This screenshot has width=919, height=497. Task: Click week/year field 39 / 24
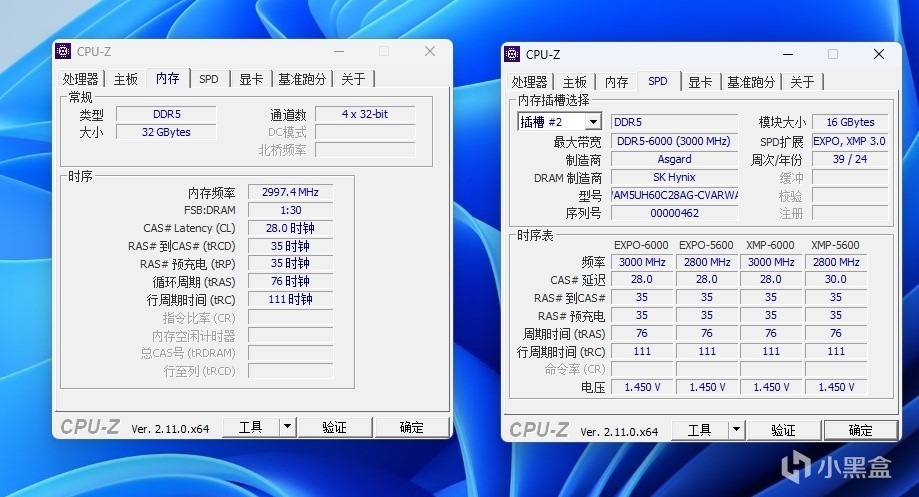[850, 159]
